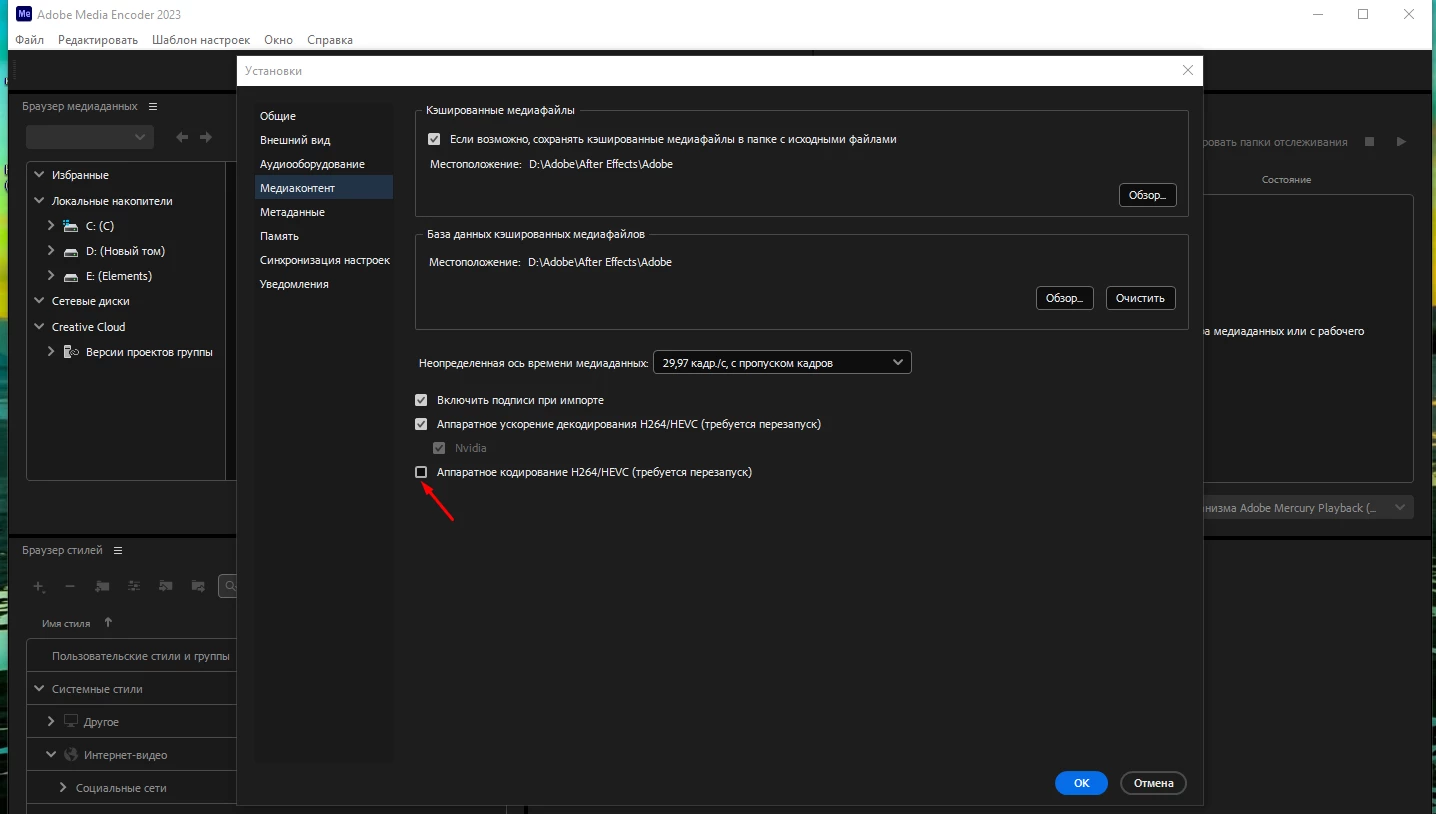Open the Справка menu
The image size is (1436, 814).
[x=330, y=40]
